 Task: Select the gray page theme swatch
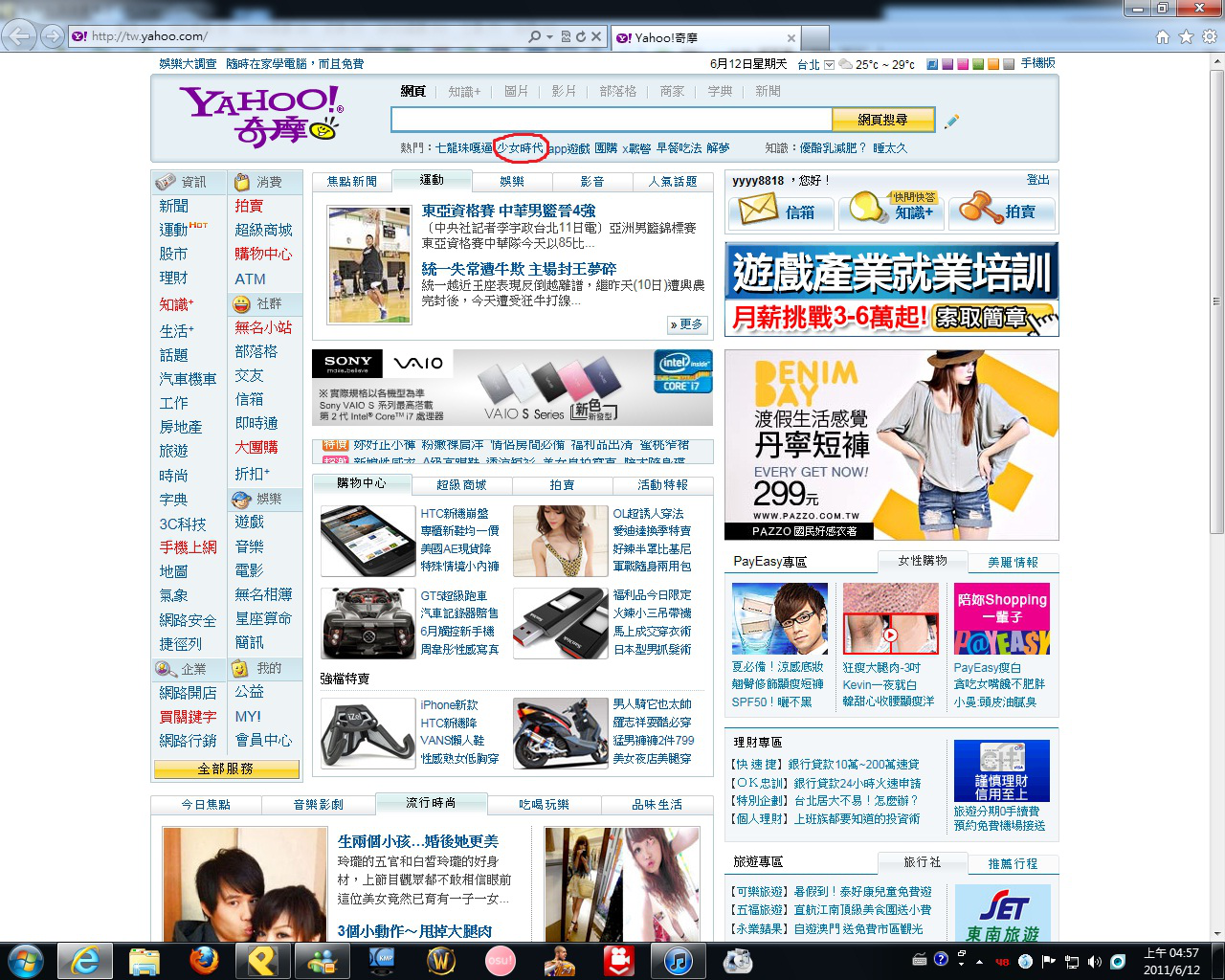pyautogui.click(x=1009, y=64)
